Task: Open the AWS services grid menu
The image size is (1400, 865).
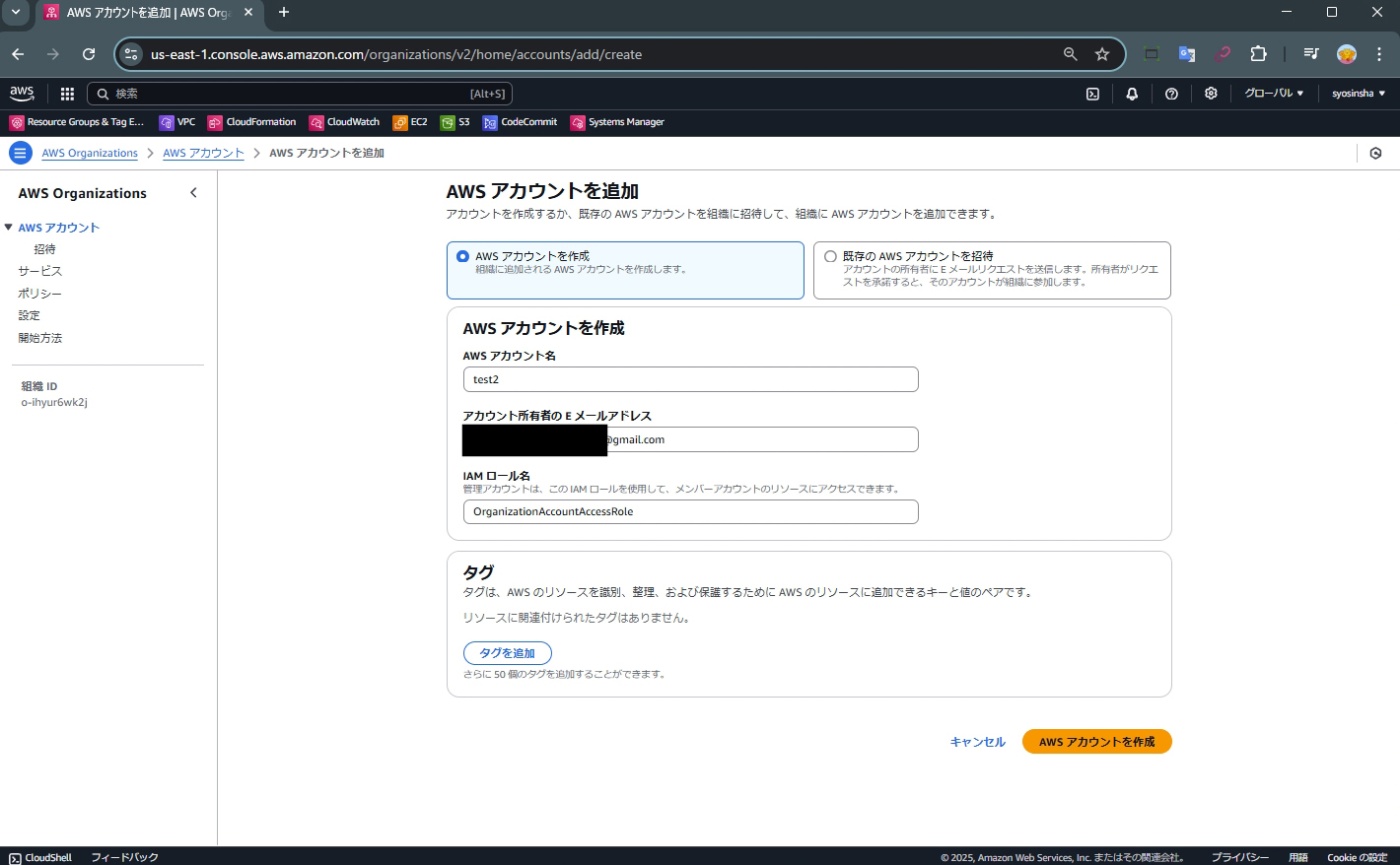Action: point(67,94)
